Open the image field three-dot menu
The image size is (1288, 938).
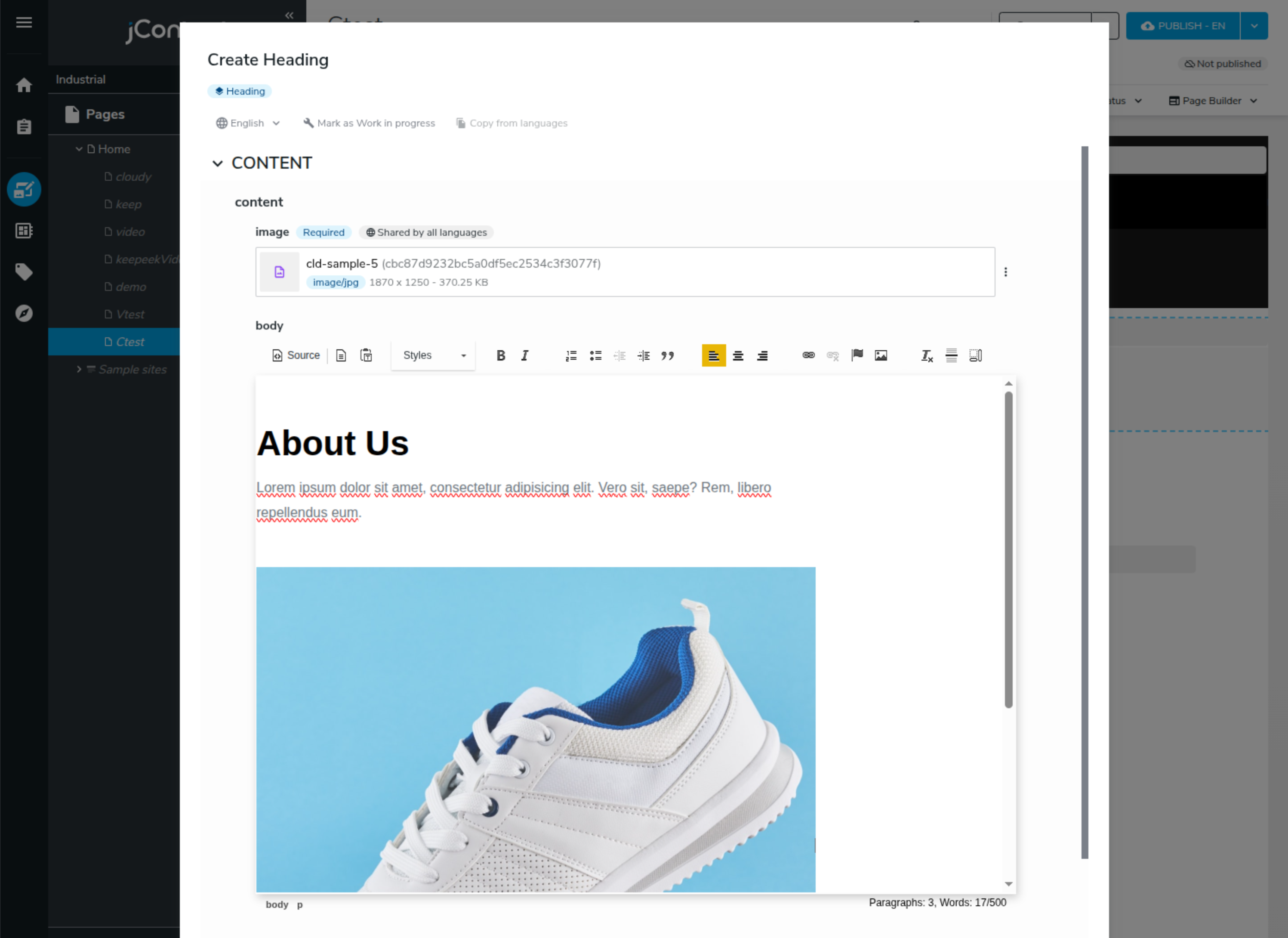pos(1006,272)
